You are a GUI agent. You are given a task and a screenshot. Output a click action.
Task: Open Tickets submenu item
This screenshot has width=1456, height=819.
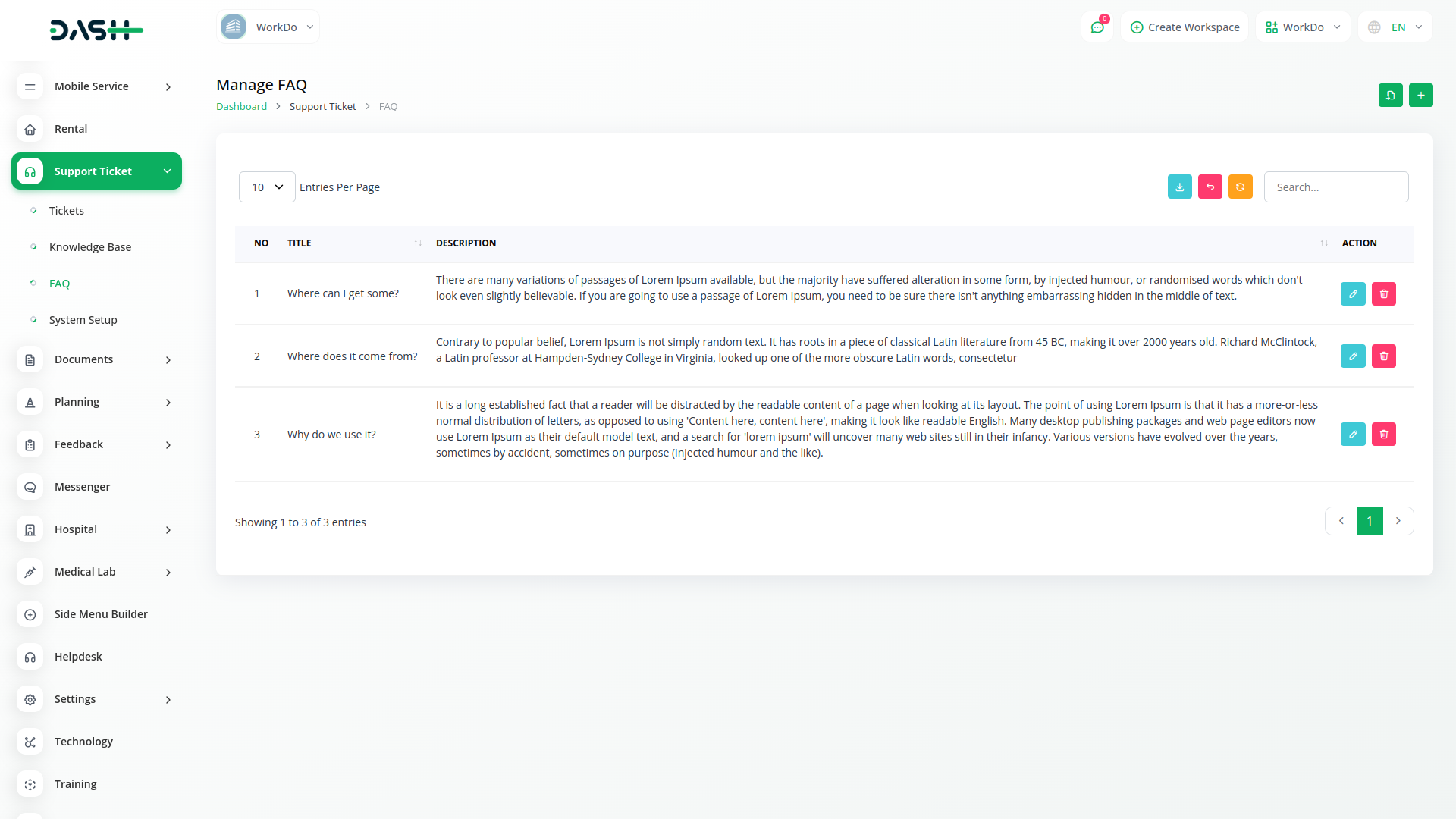click(67, 211)
